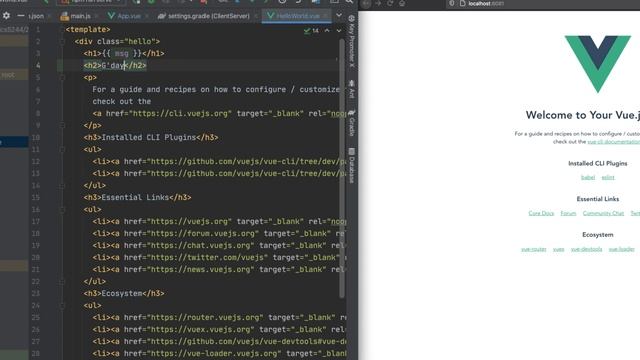Open the Key Promoter X tool window
Image resolution: width=640 pixels, height=360 pixels.
pyautogui.click(x=351, y=41)
